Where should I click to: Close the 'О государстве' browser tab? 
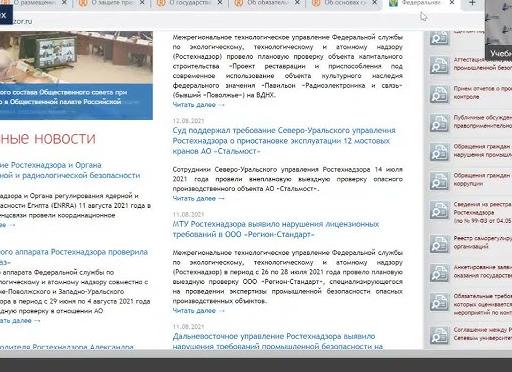click(x=220, y=3)
